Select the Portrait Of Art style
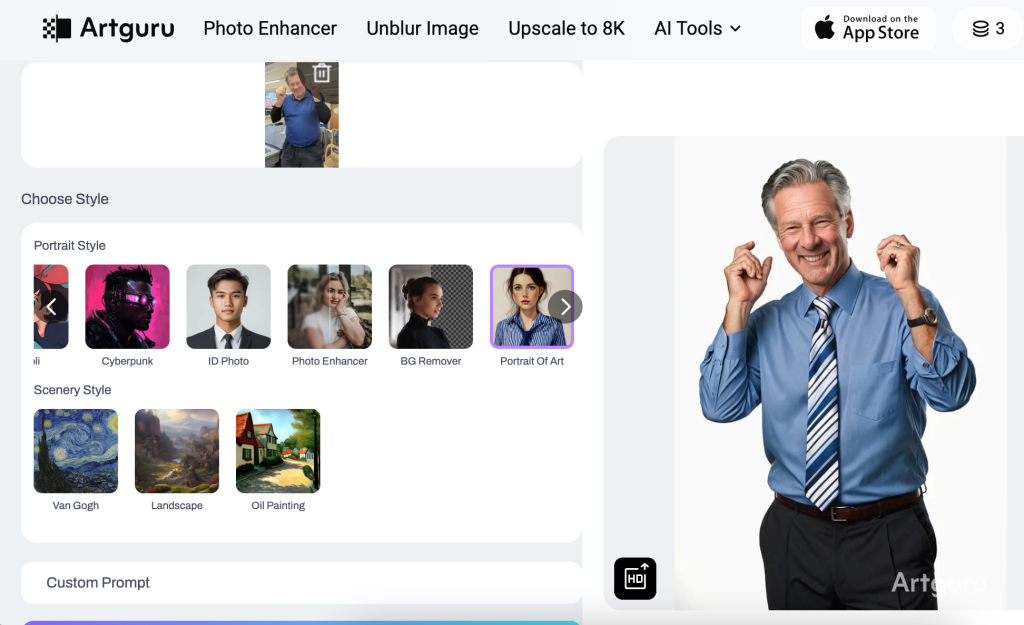 531,306
